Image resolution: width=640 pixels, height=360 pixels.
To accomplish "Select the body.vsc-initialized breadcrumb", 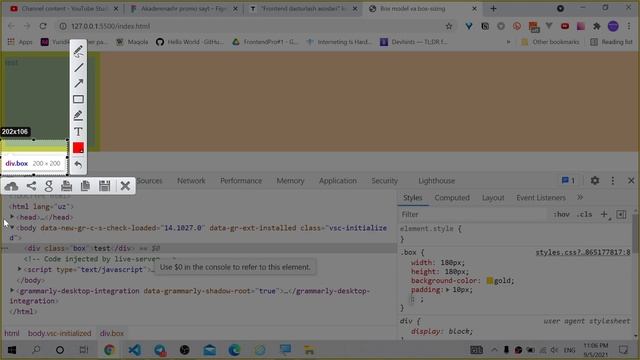I will (60, 333).
